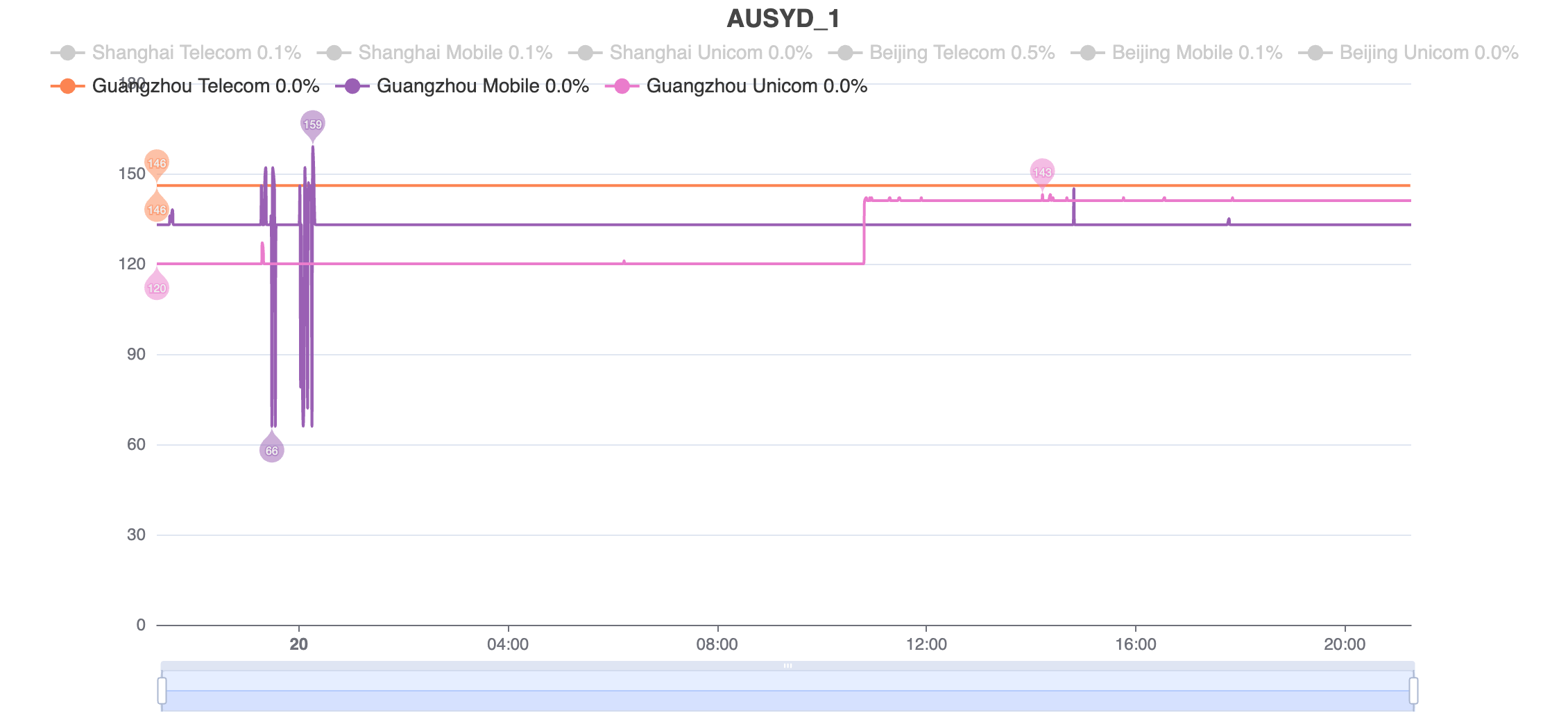Screen dimensions: 1568x722
Task: Enable Shanghai Unicom 0.0% legend series
Action: point(690,53)
